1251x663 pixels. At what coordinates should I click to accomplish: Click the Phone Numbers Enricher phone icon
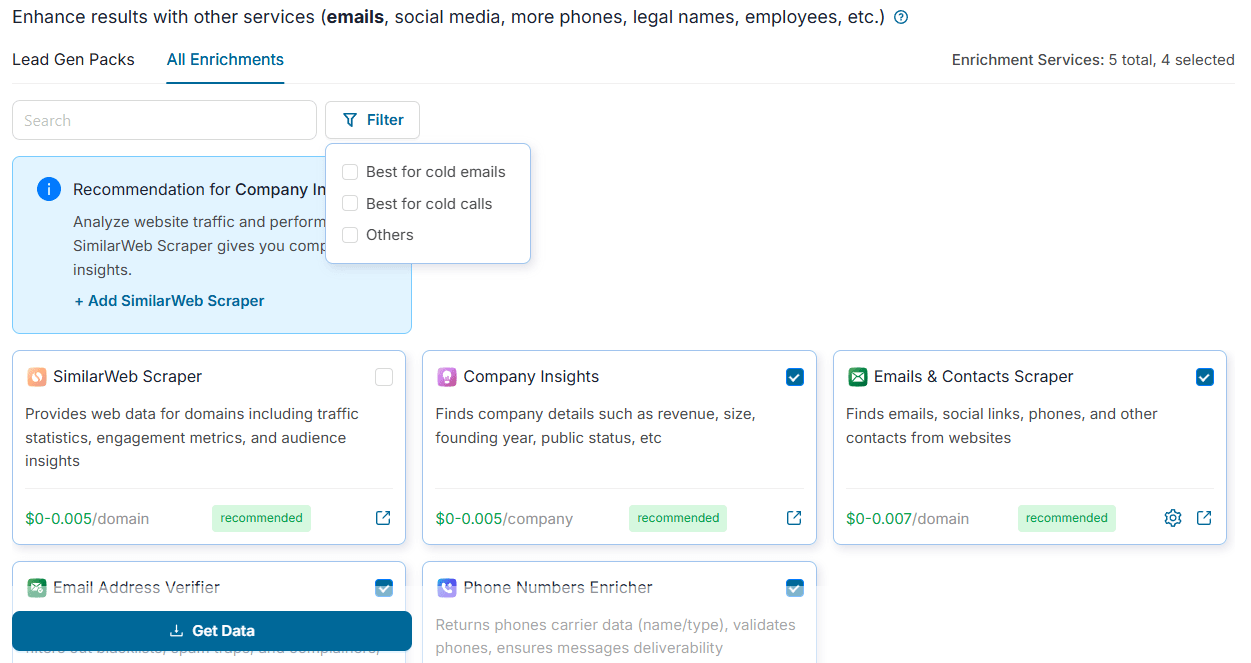[447, 588]
